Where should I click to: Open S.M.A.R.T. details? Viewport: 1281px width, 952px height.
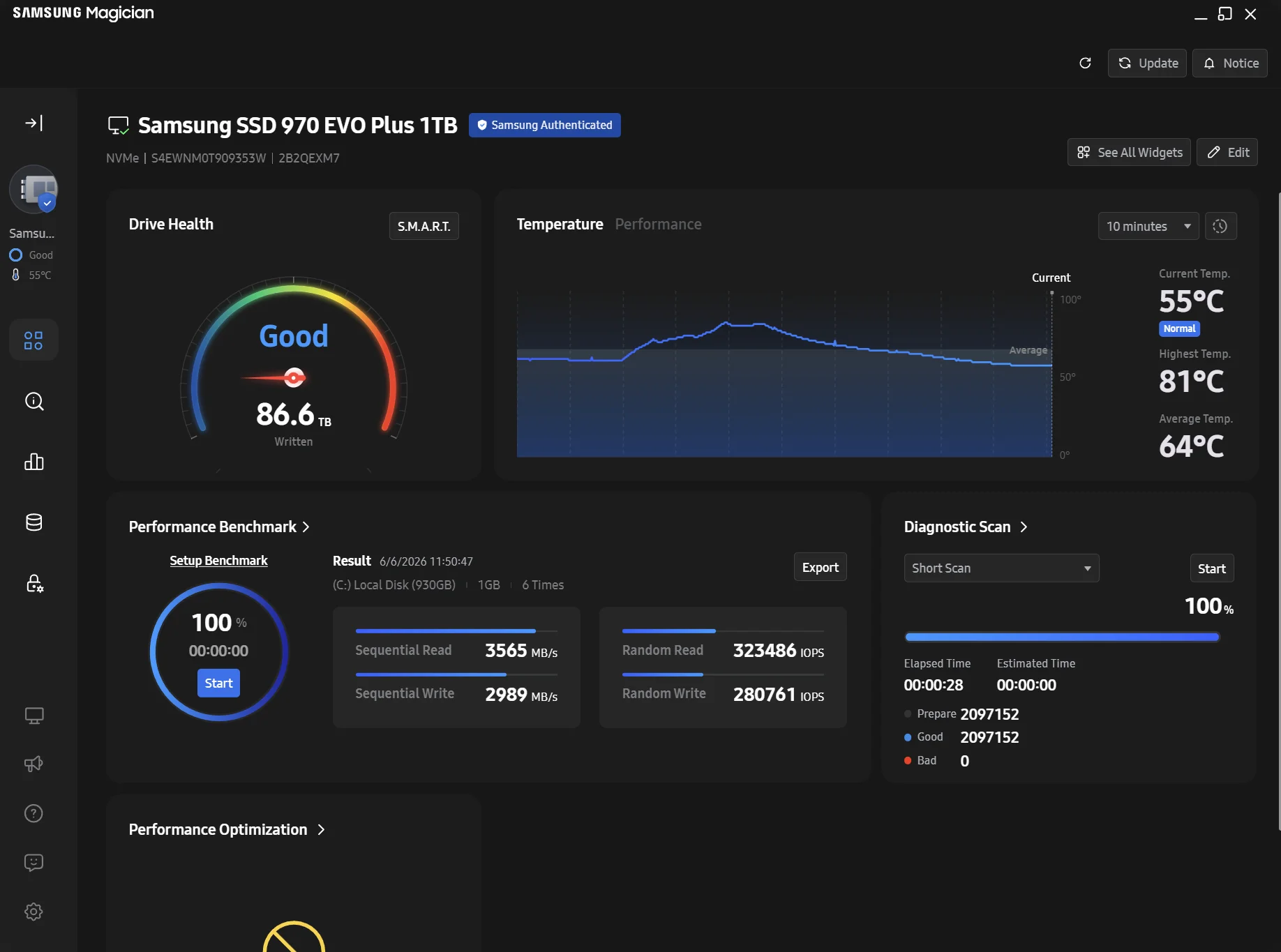pos(424,226)
